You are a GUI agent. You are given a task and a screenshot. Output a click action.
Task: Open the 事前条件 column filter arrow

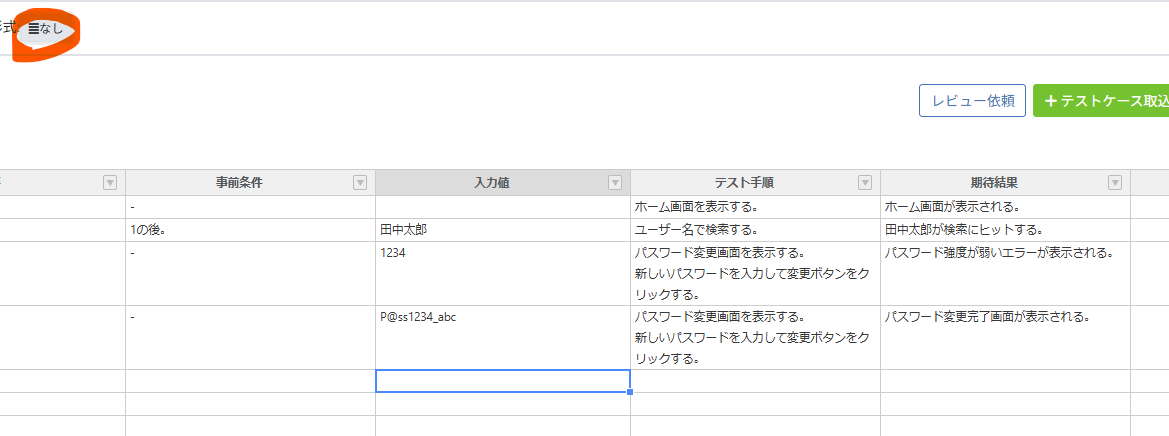coord(360,183)
